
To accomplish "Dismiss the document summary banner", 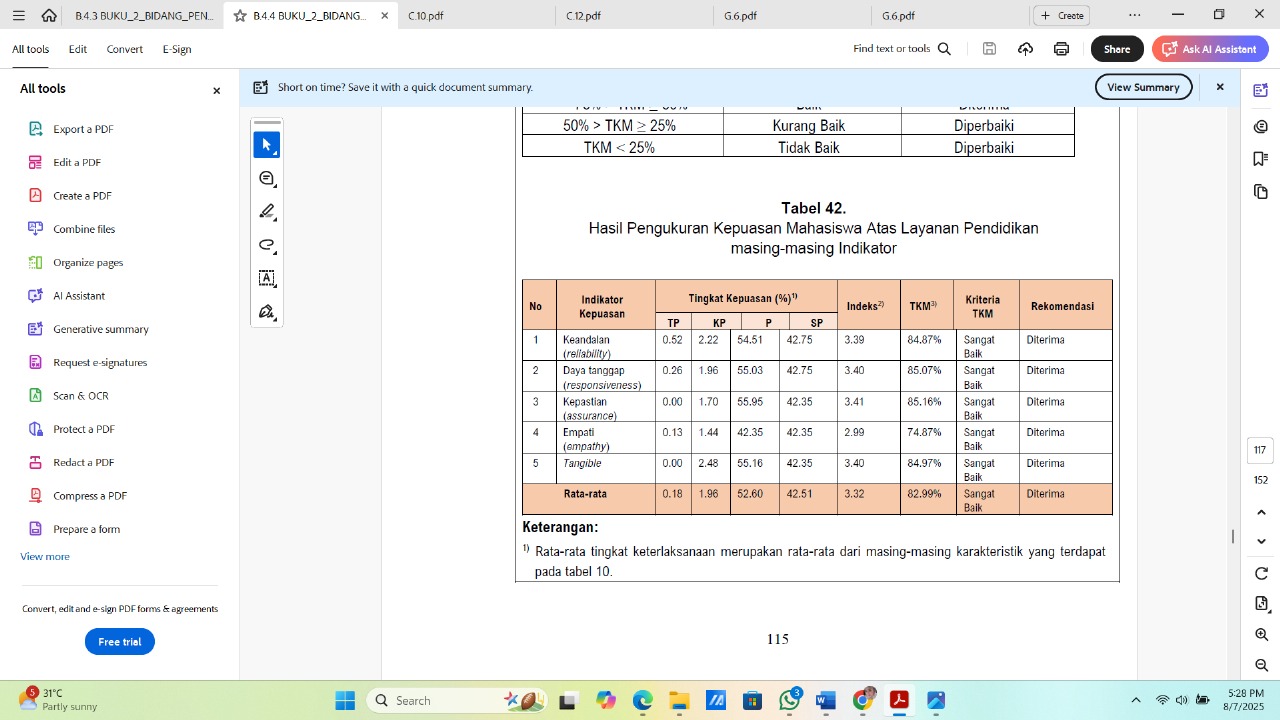I will click(1220, 87).
